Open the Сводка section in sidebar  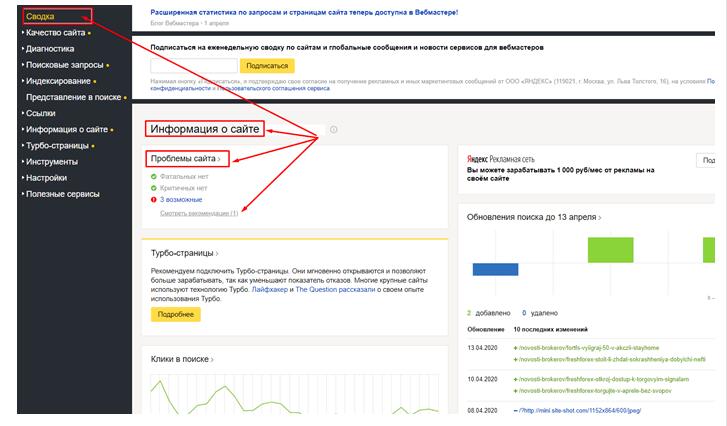tap(40, 17)
